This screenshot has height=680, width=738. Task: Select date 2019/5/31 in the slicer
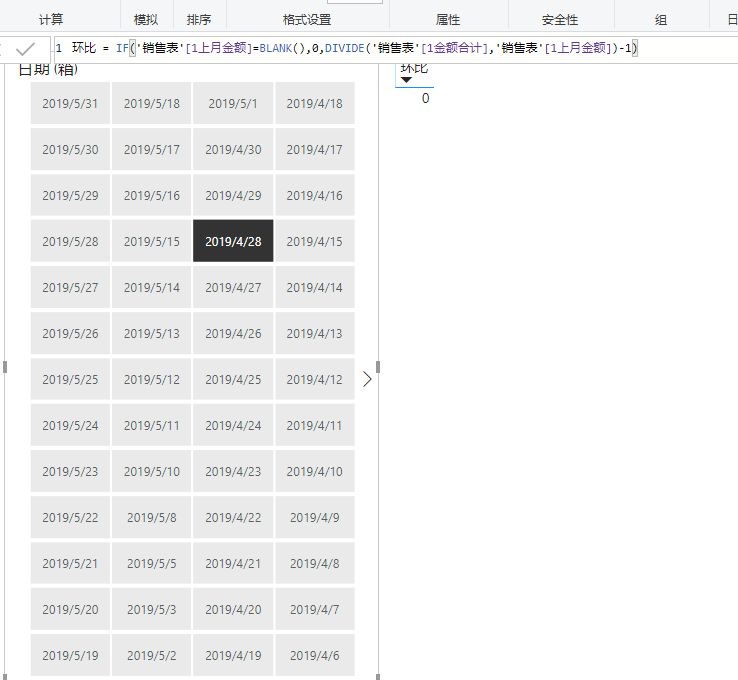point(70,103)
